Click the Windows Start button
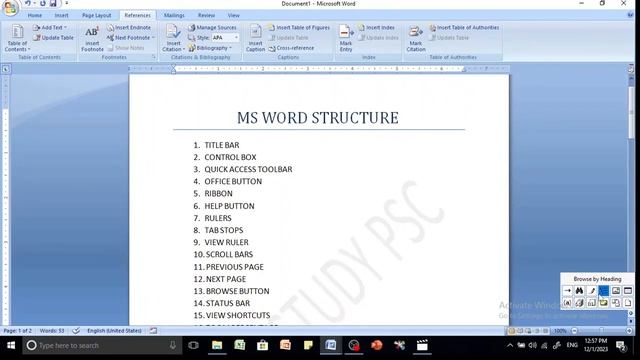The width and height of the screenshot is (640, 360). 11,345
